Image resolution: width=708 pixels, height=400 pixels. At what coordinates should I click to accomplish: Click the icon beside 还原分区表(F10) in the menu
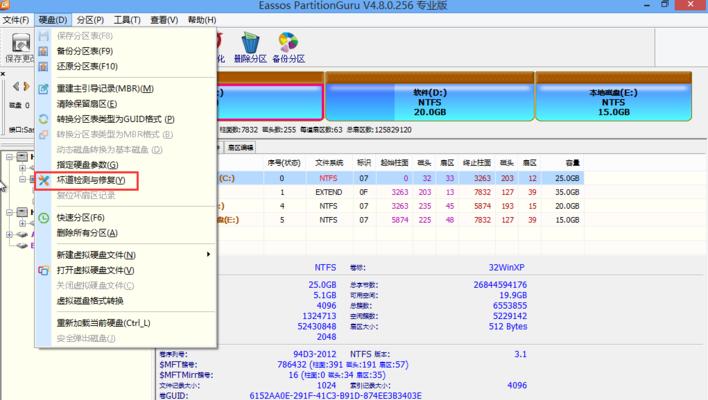(x=43, y=66)
